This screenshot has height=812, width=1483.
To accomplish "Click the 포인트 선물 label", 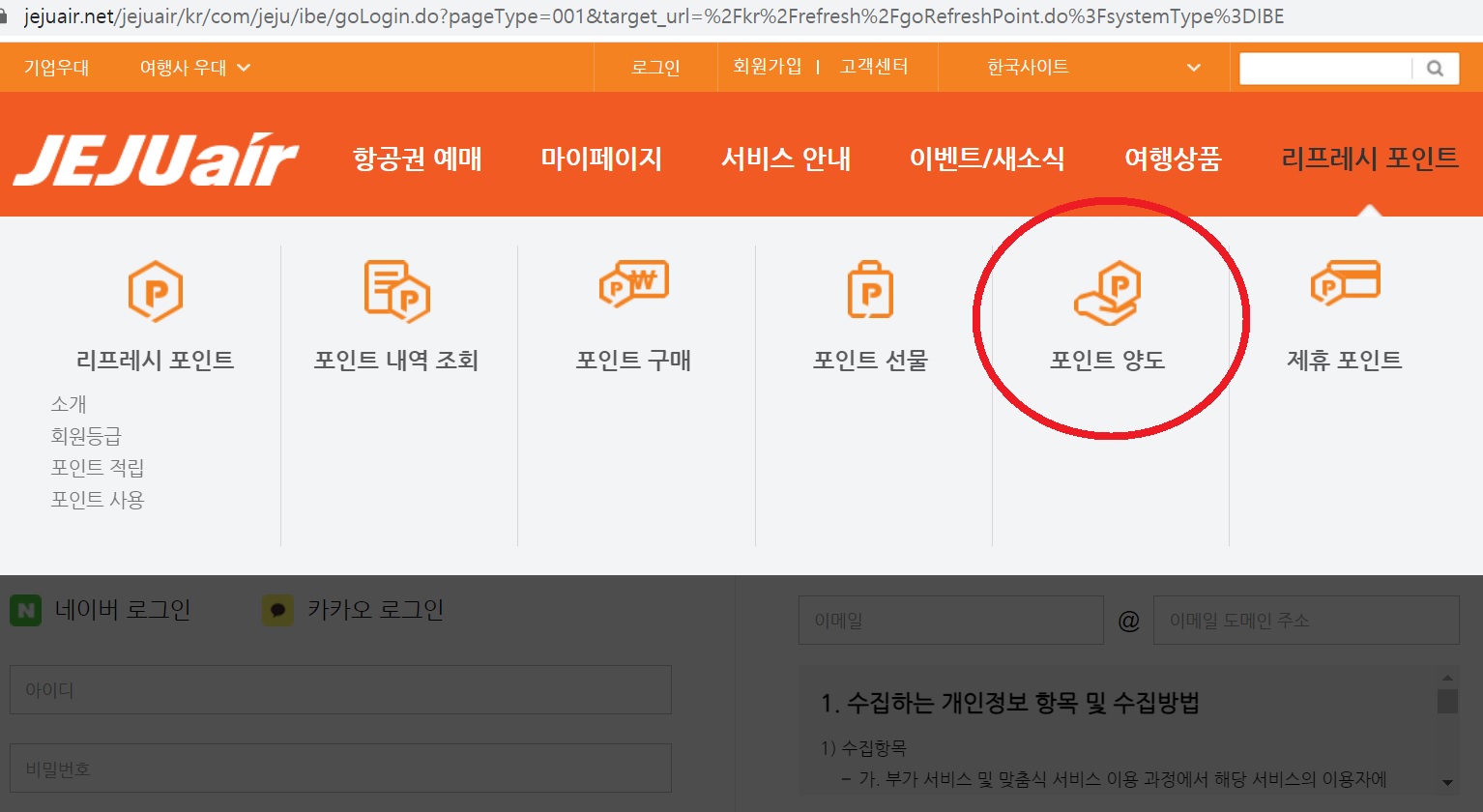I will 870,361.
